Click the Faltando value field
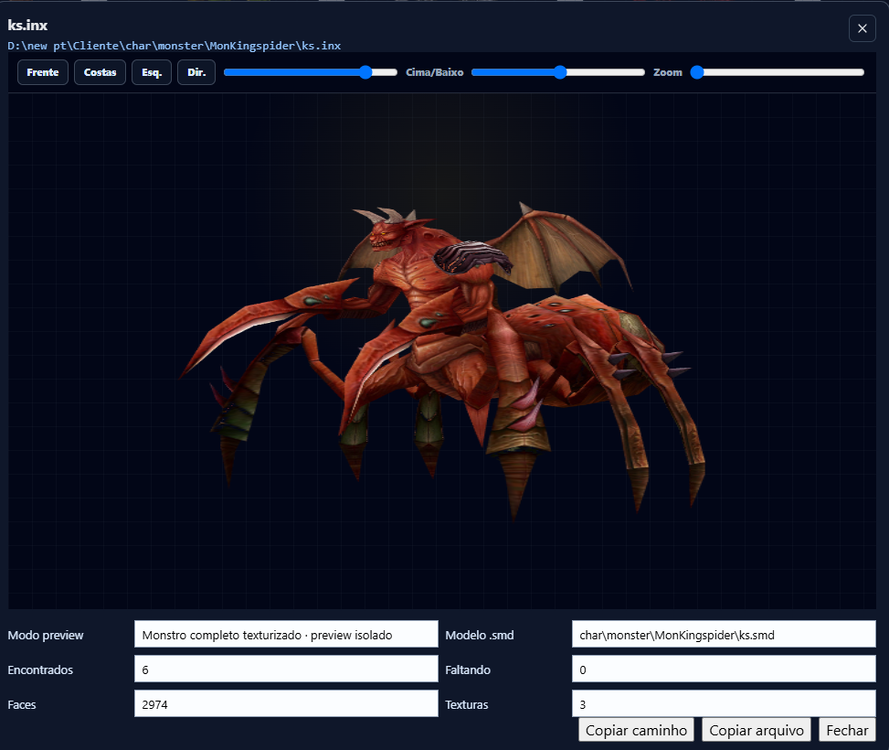Viewport: 889px width, 750px height. point(723,669)
